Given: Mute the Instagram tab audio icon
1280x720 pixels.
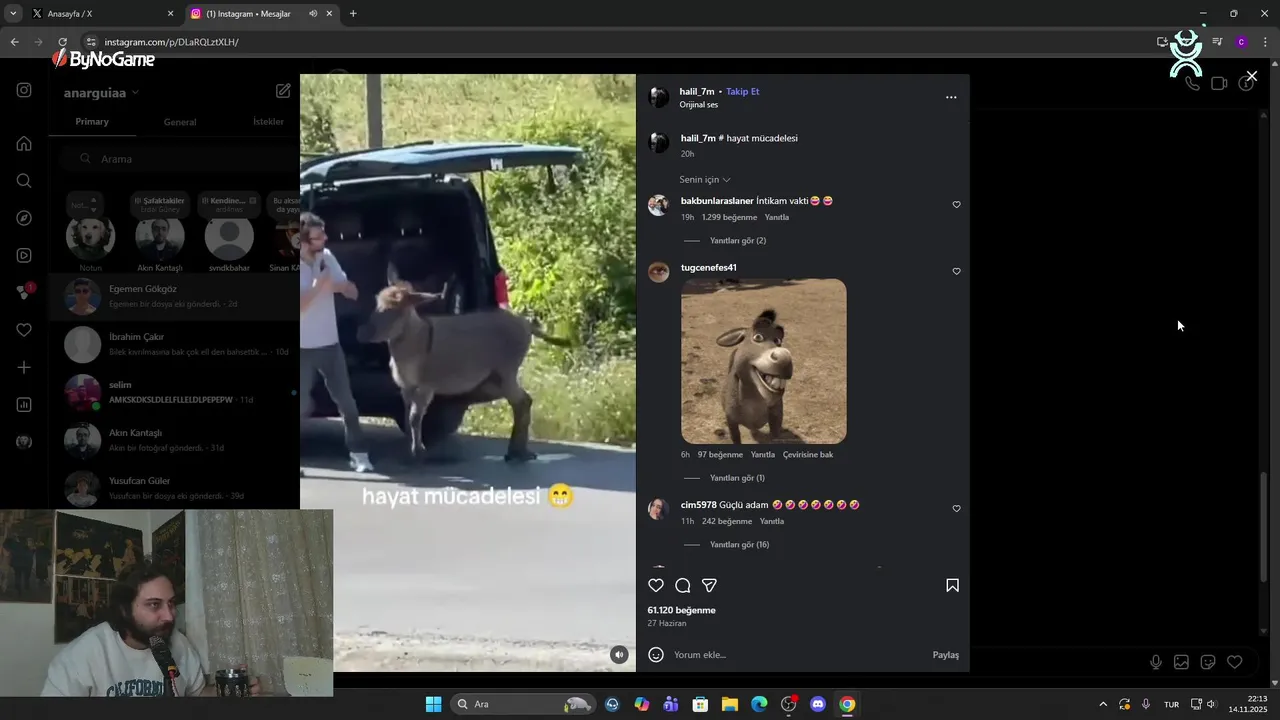Looking at the screenshot, I should coord(313,14).
